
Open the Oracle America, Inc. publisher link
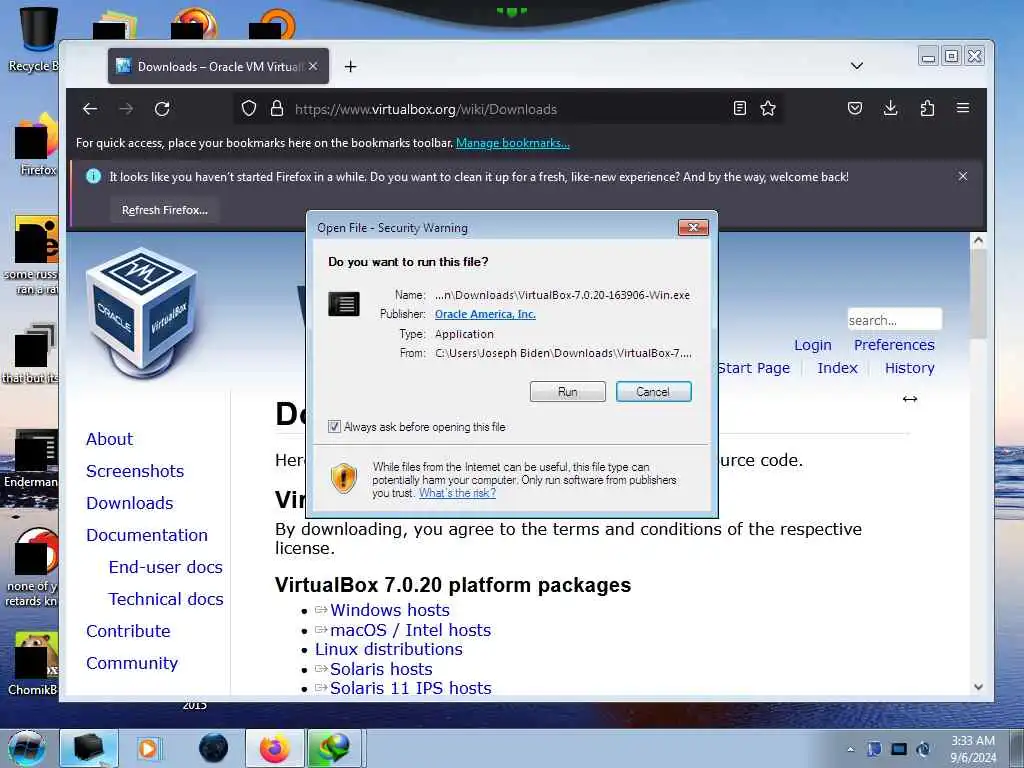485,314
